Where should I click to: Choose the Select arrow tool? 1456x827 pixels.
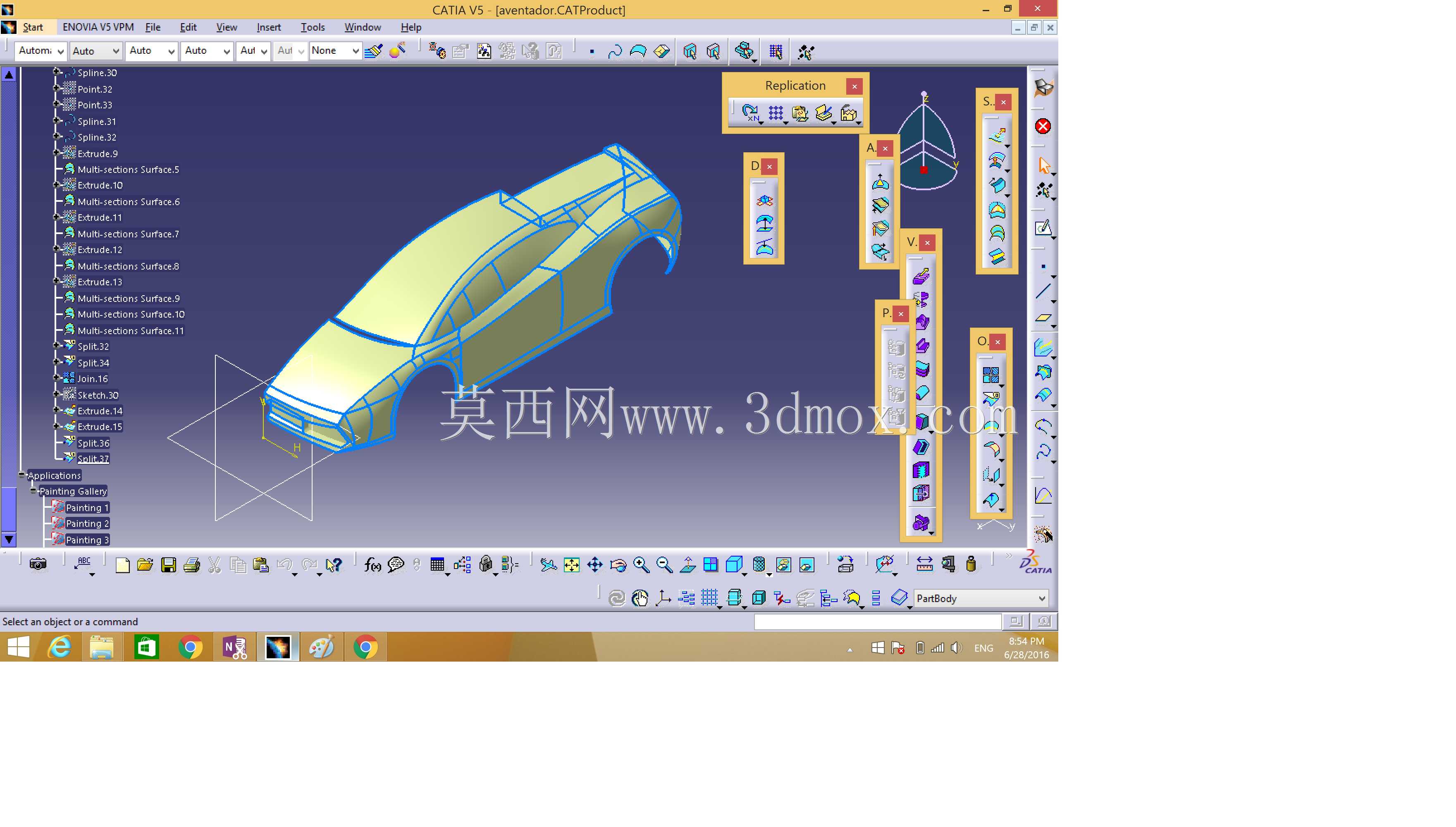coord(1044,165)
